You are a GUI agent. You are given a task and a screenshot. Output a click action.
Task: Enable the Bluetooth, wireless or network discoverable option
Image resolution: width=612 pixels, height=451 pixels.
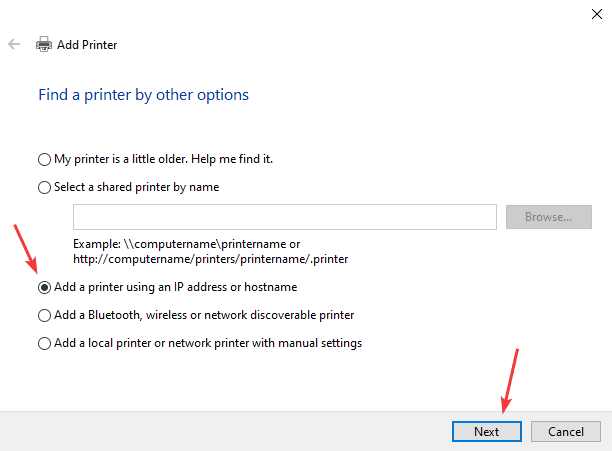[x=43, y=315]
